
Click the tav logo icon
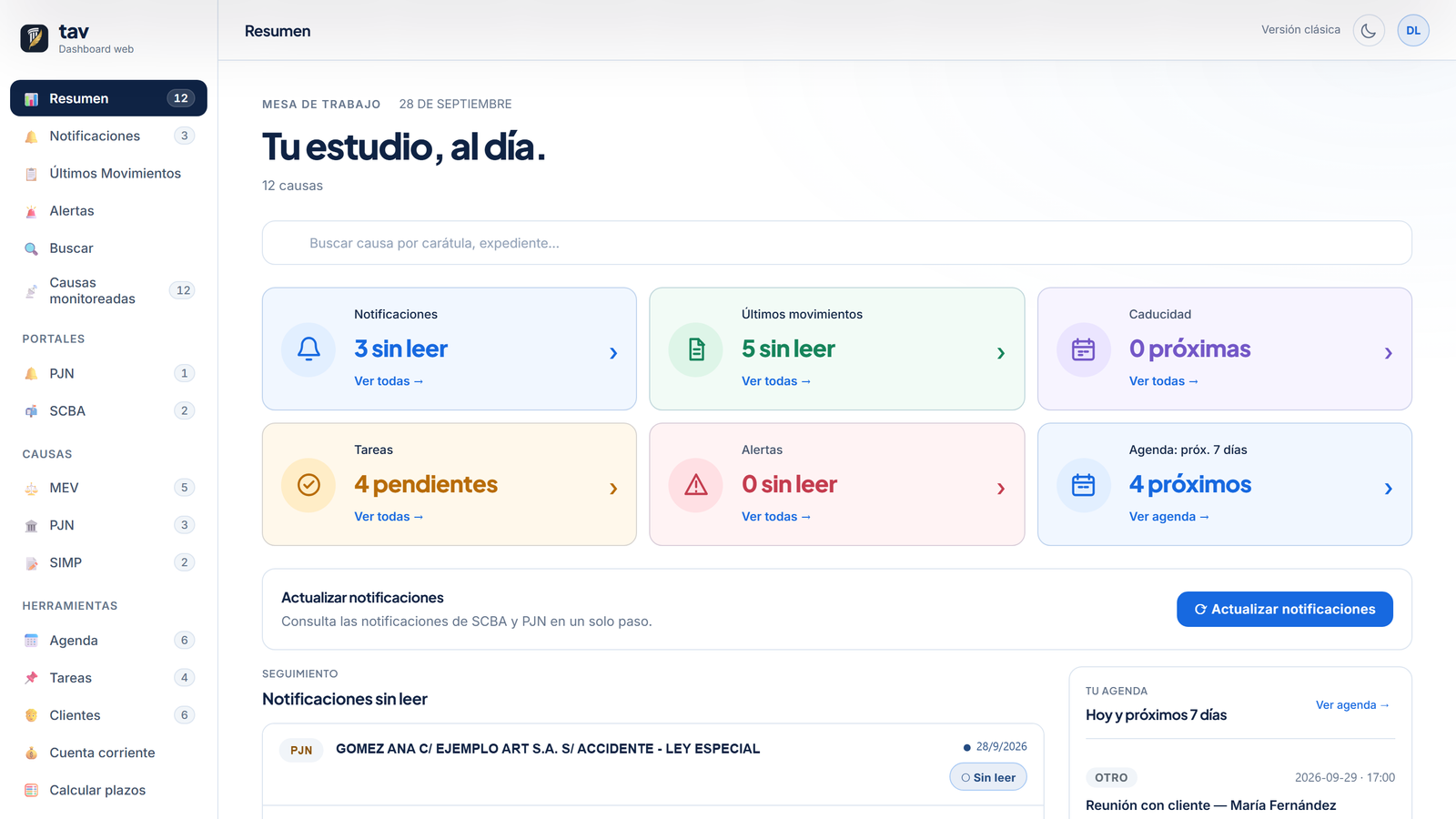click(35, 38)
